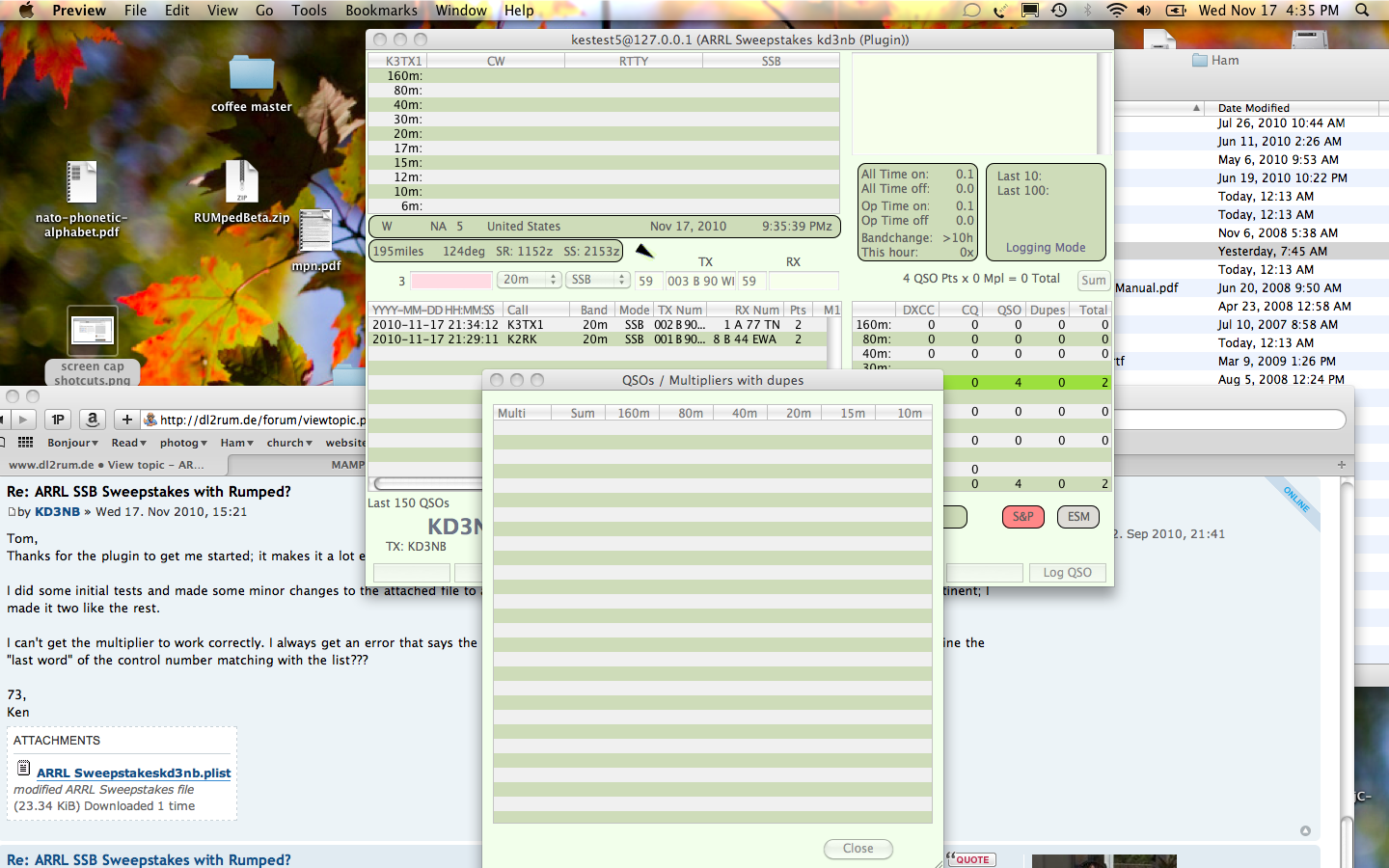
Task: Select the nato-phonetic-alphabet.pdf desktop file
Action: tap(82, 182)
